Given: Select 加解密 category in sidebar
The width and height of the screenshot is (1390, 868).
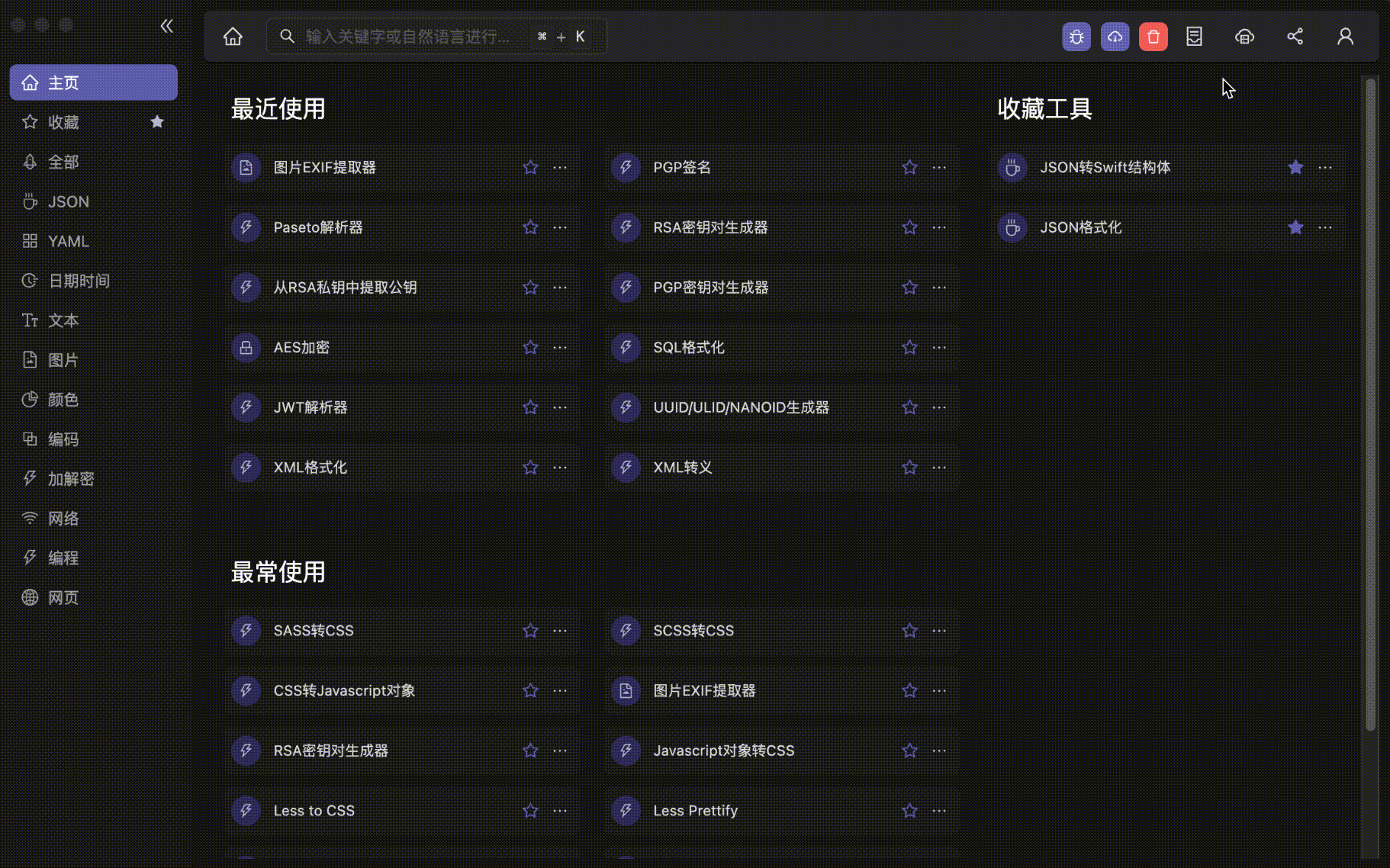Looking at the screenshot, I should pyautogui.click(x=71, y=479).
